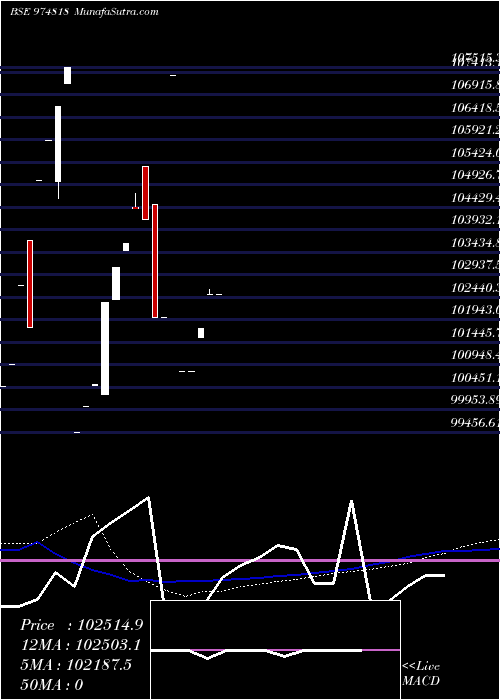This screenshot has height=700, width=500.
Task: Click the 103434 price level label
Action: coord(475,242)
